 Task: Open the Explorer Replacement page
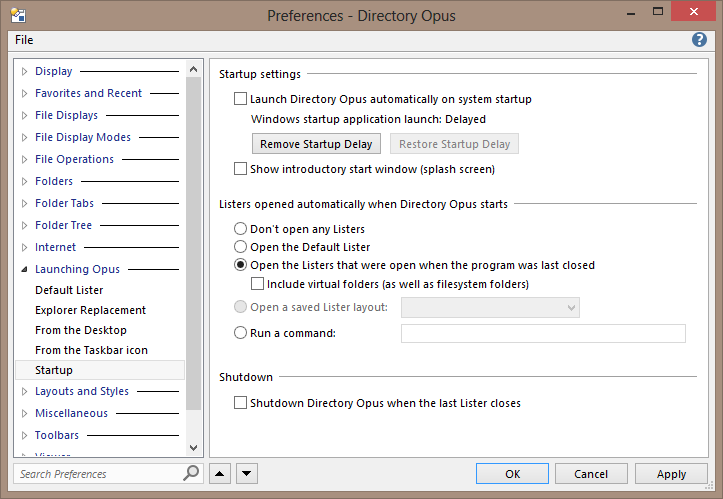click(90, 310)
